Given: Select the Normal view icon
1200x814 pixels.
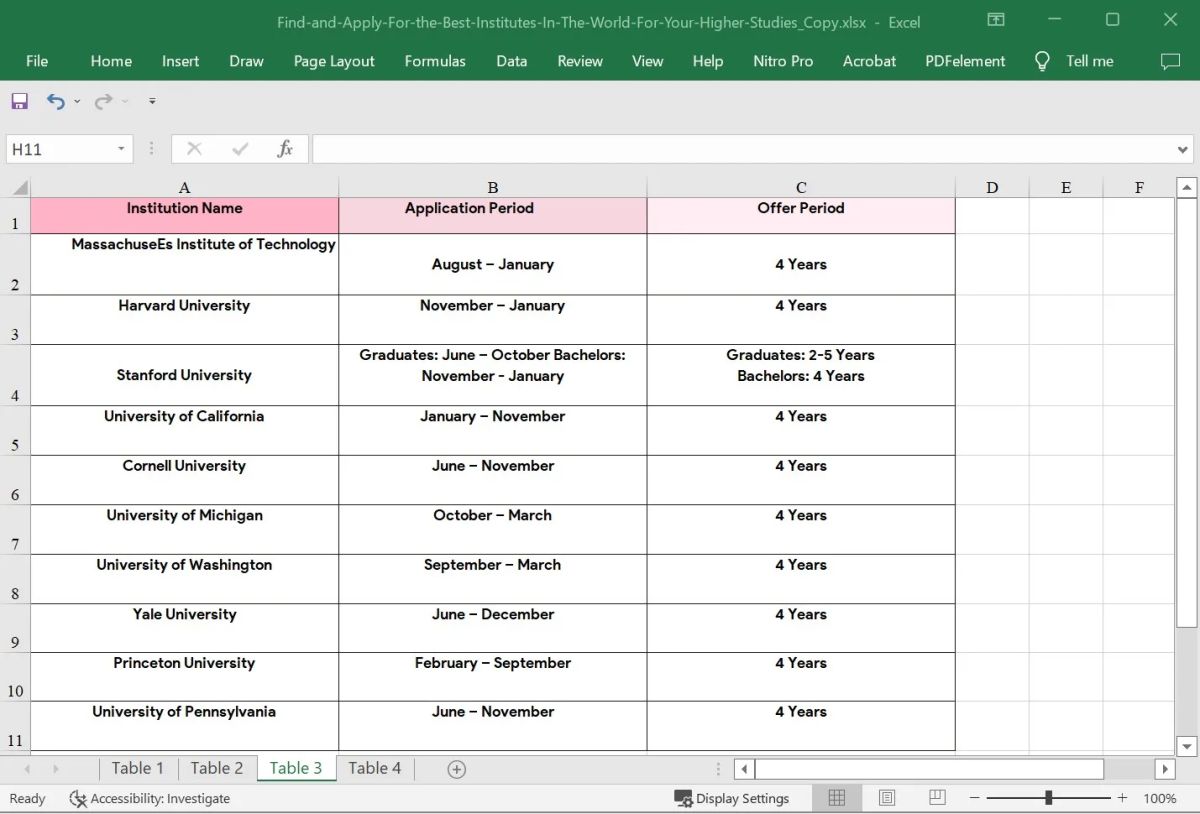Looking at the screenshot, I should point(836,797).
